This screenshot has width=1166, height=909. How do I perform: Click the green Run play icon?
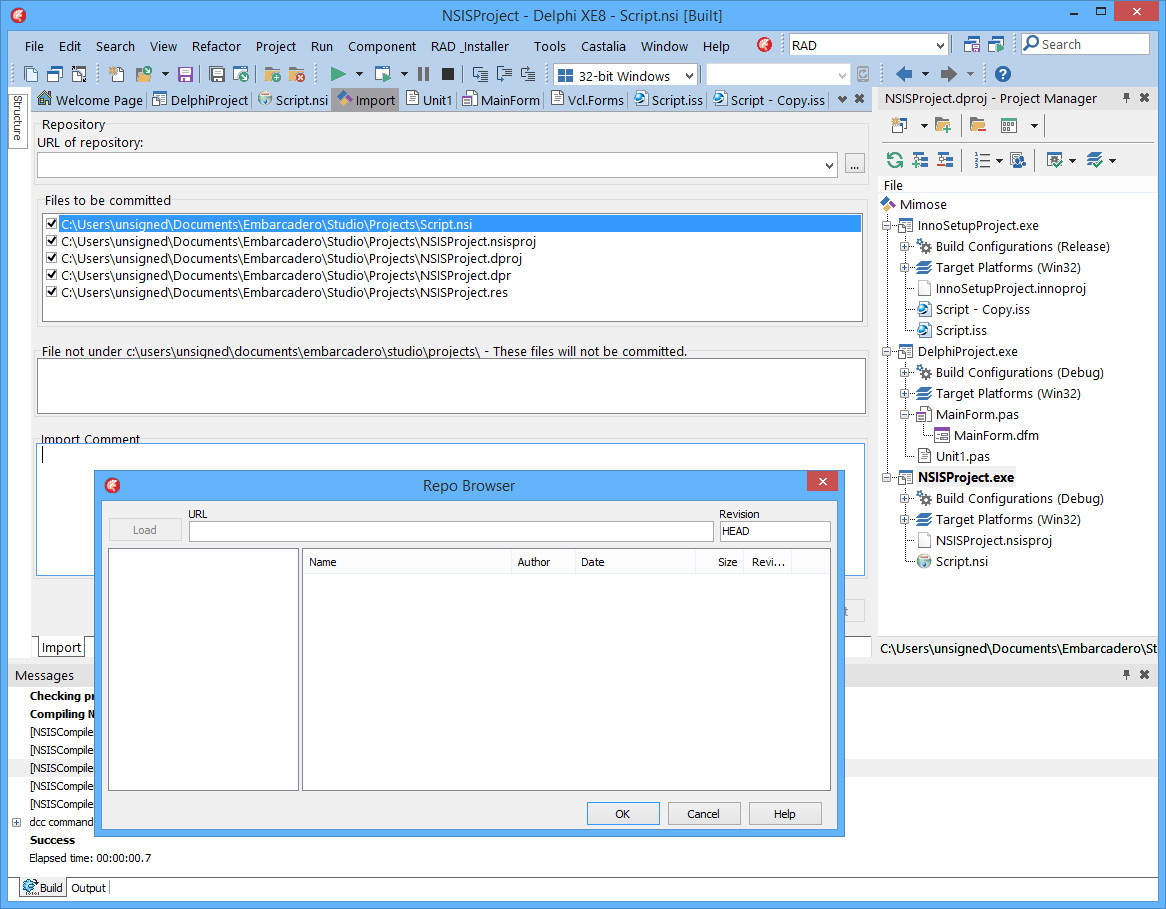coord(338,74)
